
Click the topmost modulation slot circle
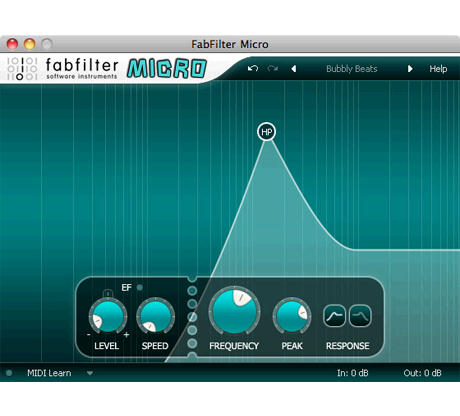click(x=192, y=291)
